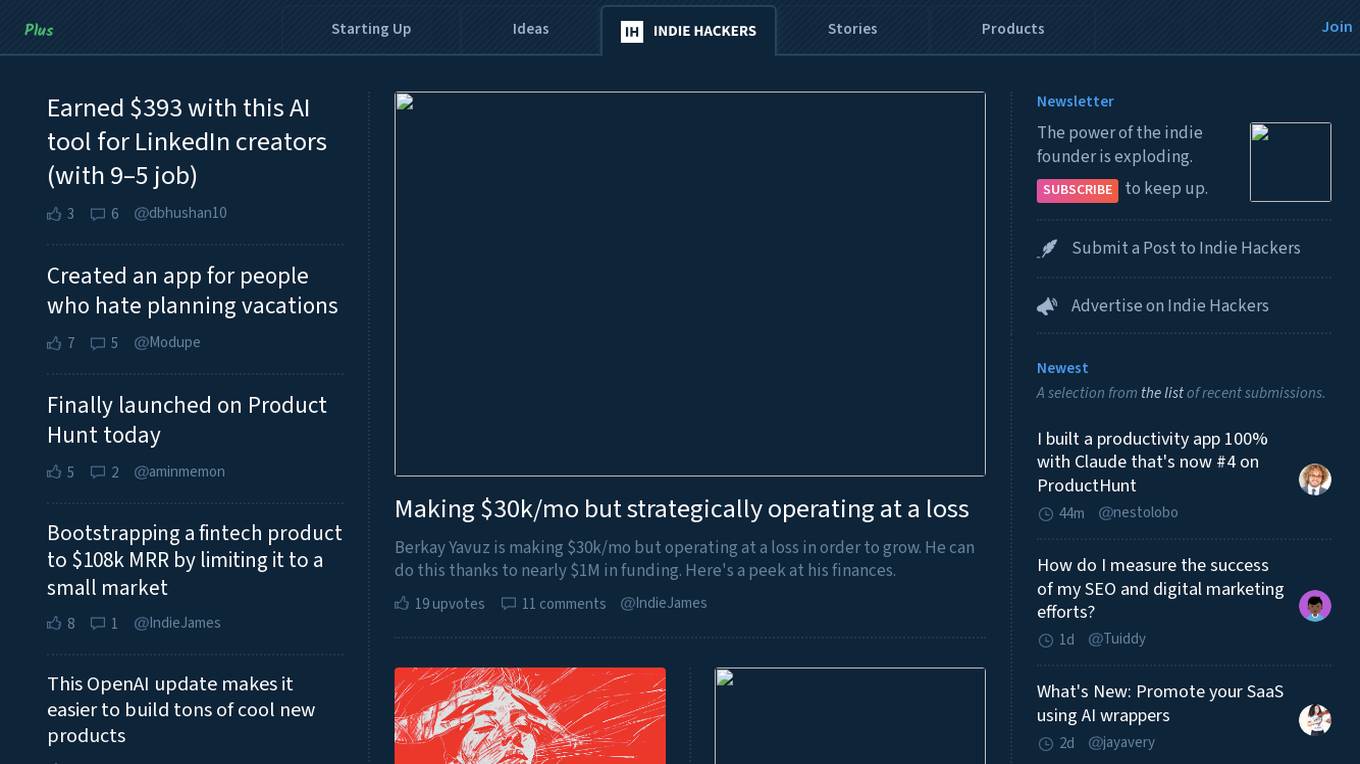The width and height of the screenshot is (1360, 764).
Task: Open the Ideas tab
Action: click(x=530, y=29)
